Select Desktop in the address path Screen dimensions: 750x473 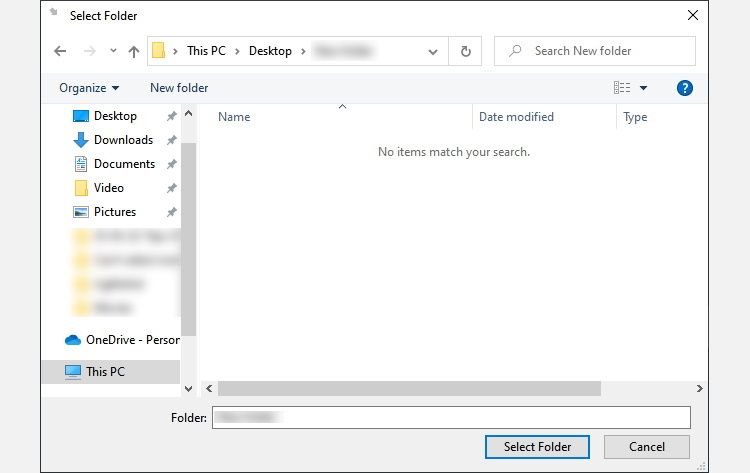point(270,51)
